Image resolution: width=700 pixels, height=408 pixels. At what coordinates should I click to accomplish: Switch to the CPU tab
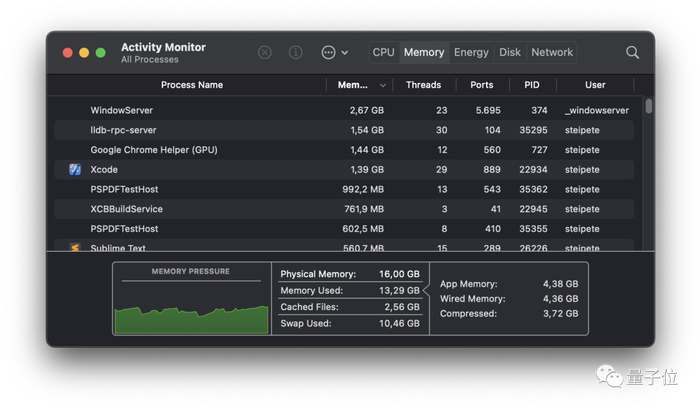(383, 52)
